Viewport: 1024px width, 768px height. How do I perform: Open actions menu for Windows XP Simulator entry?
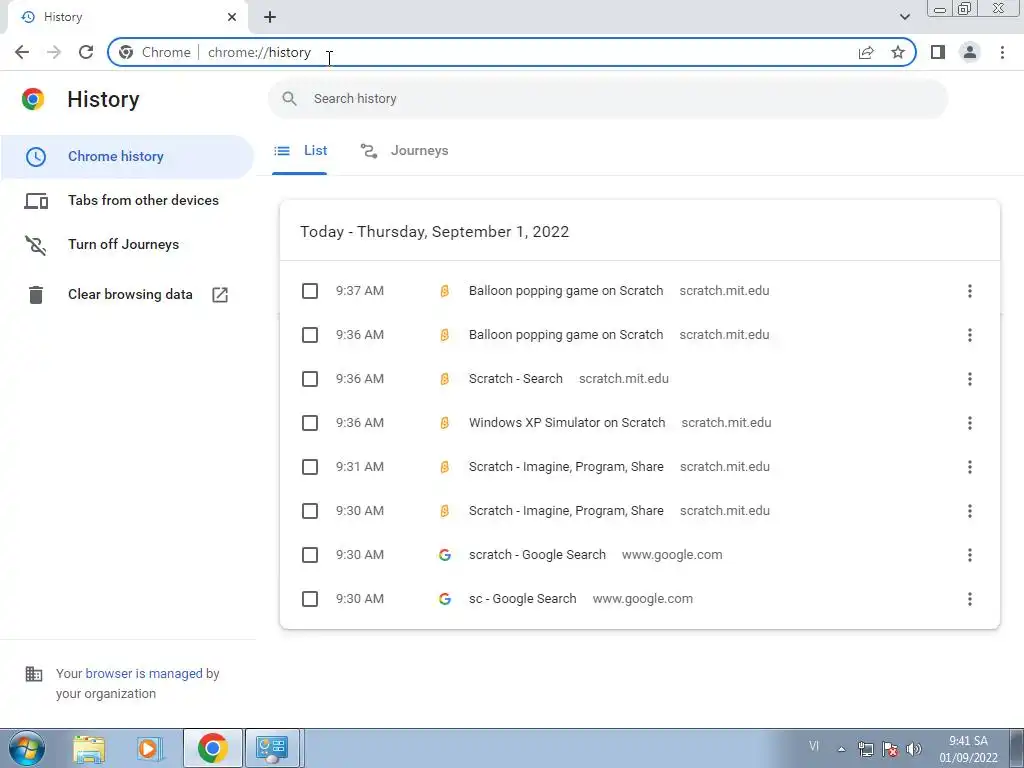[970, 423]
